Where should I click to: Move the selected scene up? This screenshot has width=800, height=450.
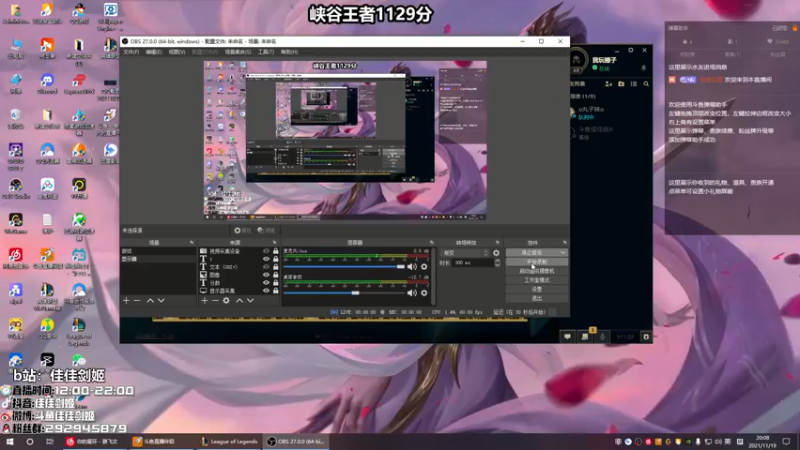point(150,301)
